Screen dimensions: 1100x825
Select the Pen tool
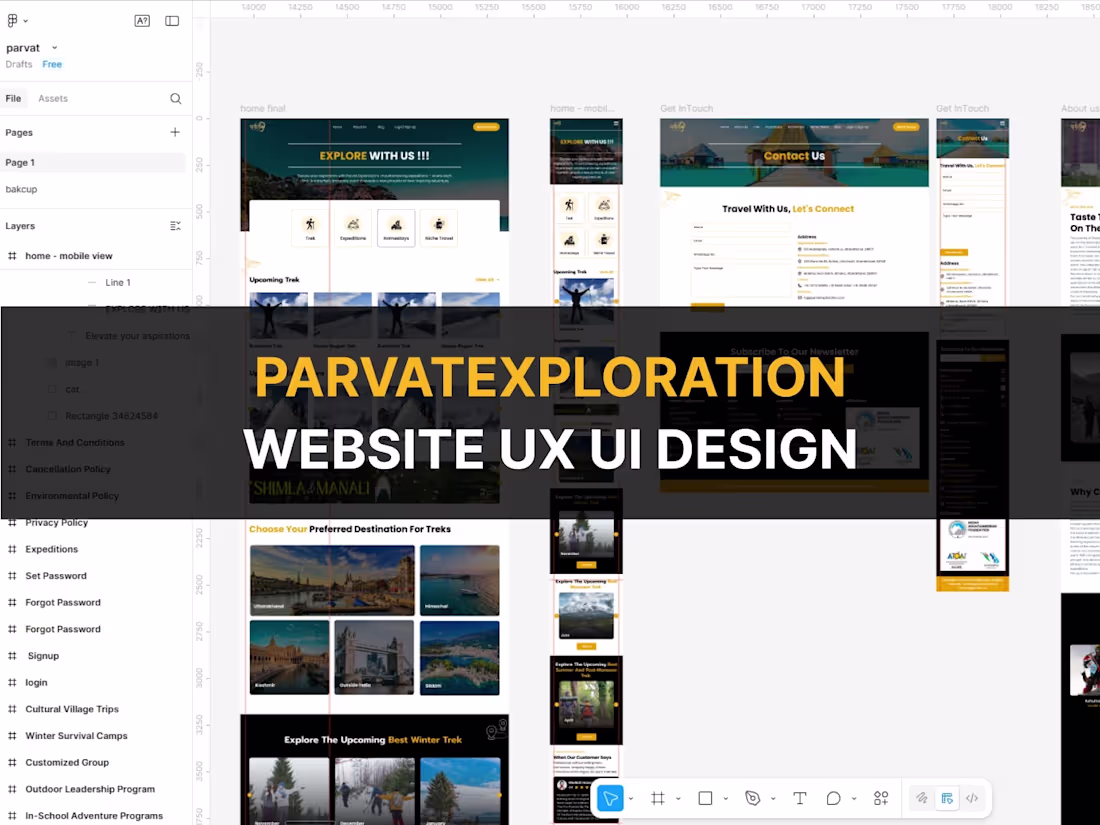click(752, 798)
